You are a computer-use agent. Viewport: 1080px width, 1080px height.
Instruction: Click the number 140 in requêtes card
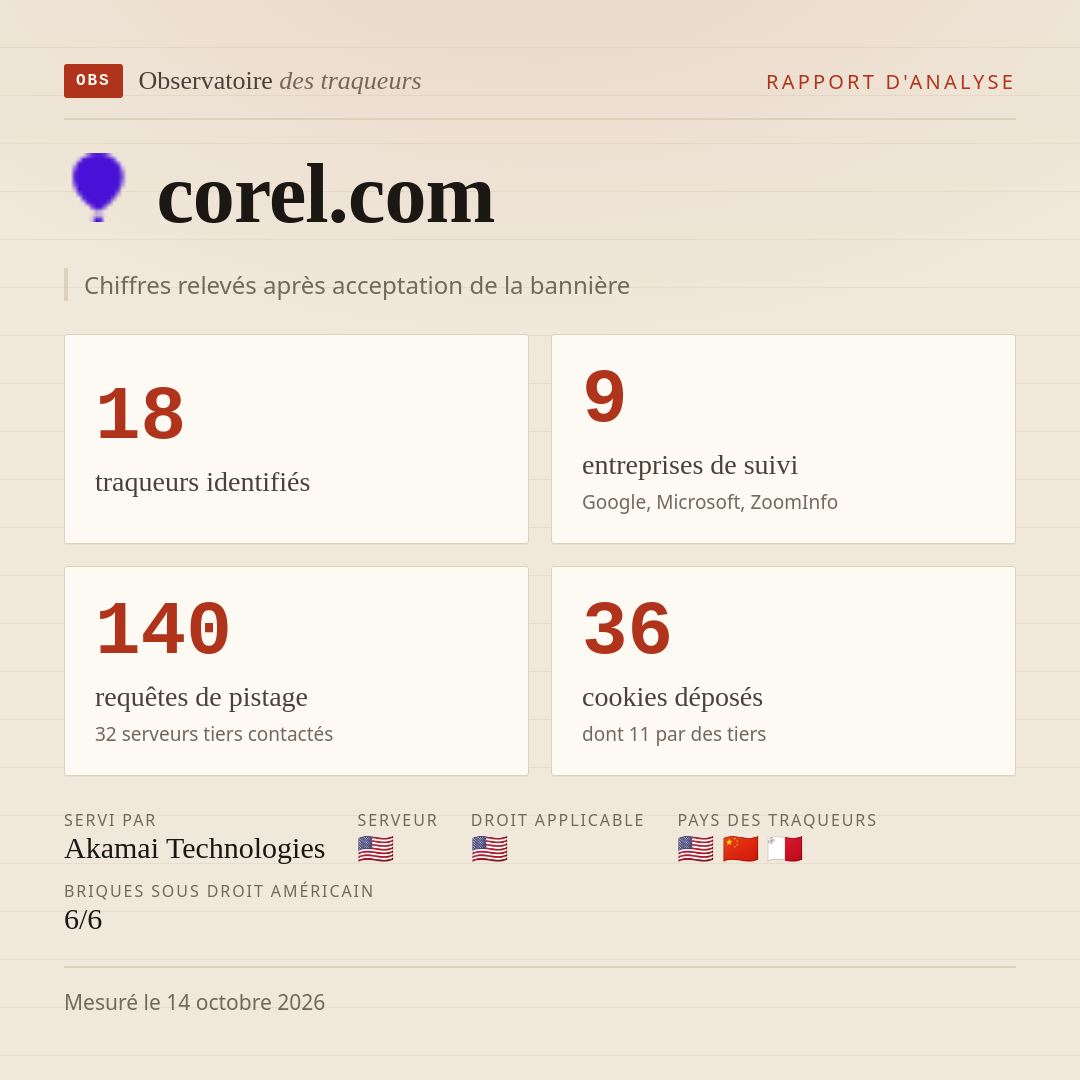point(163,630)
